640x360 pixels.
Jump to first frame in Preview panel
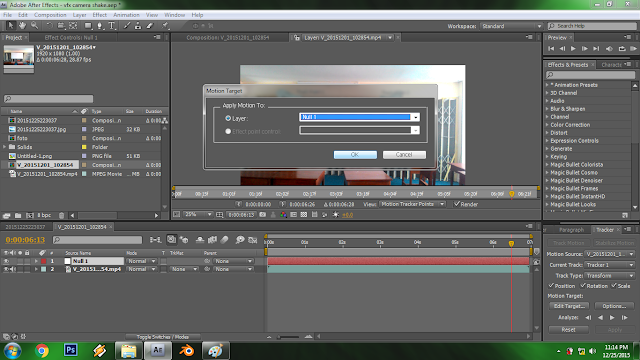(x=551, y=49)
